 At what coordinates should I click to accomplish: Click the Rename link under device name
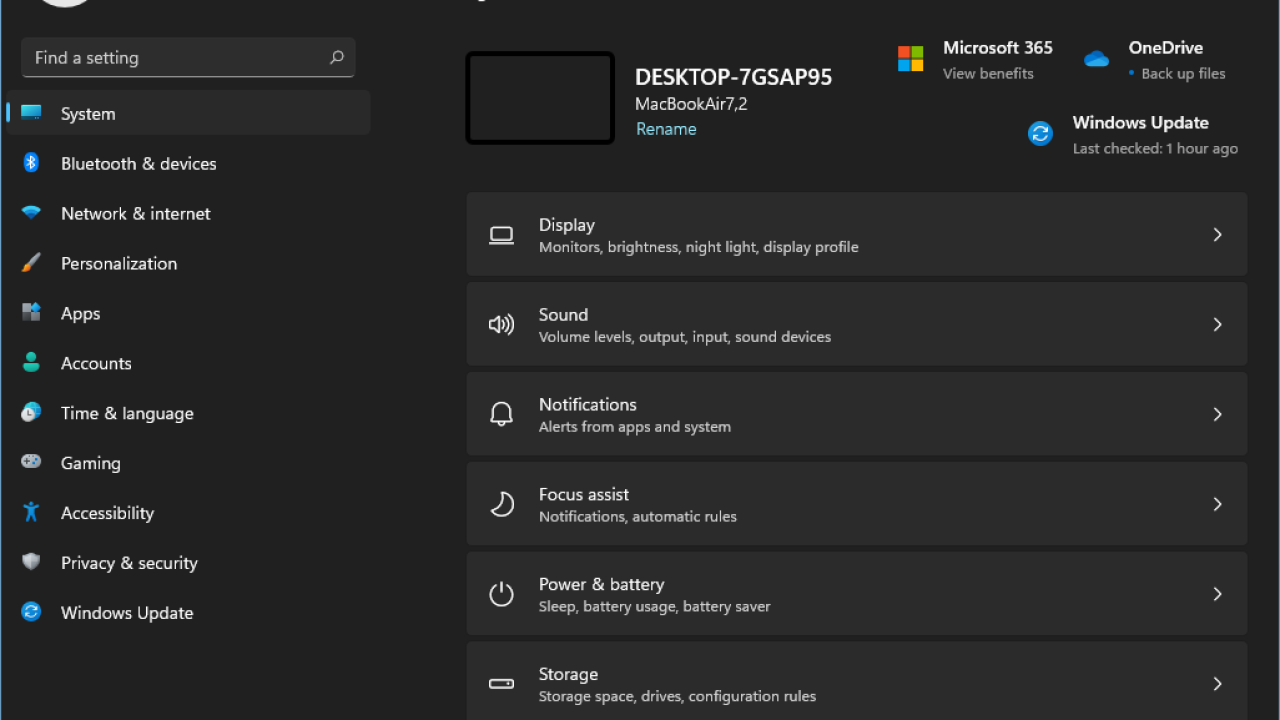tap(666, 129)
